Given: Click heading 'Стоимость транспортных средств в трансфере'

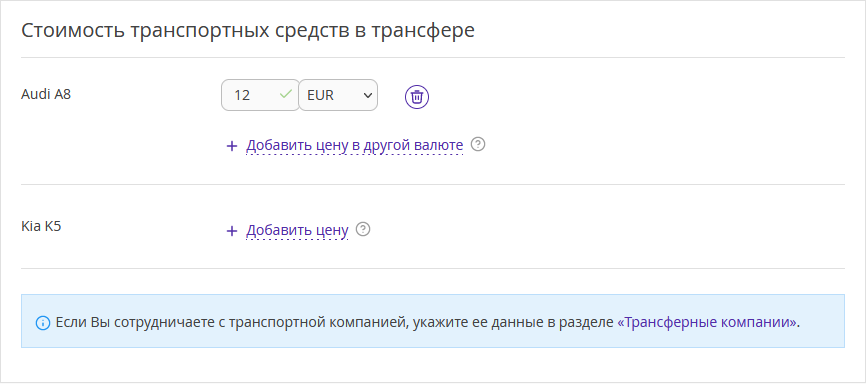Looking at the screenshot, I should pos(248,30).
